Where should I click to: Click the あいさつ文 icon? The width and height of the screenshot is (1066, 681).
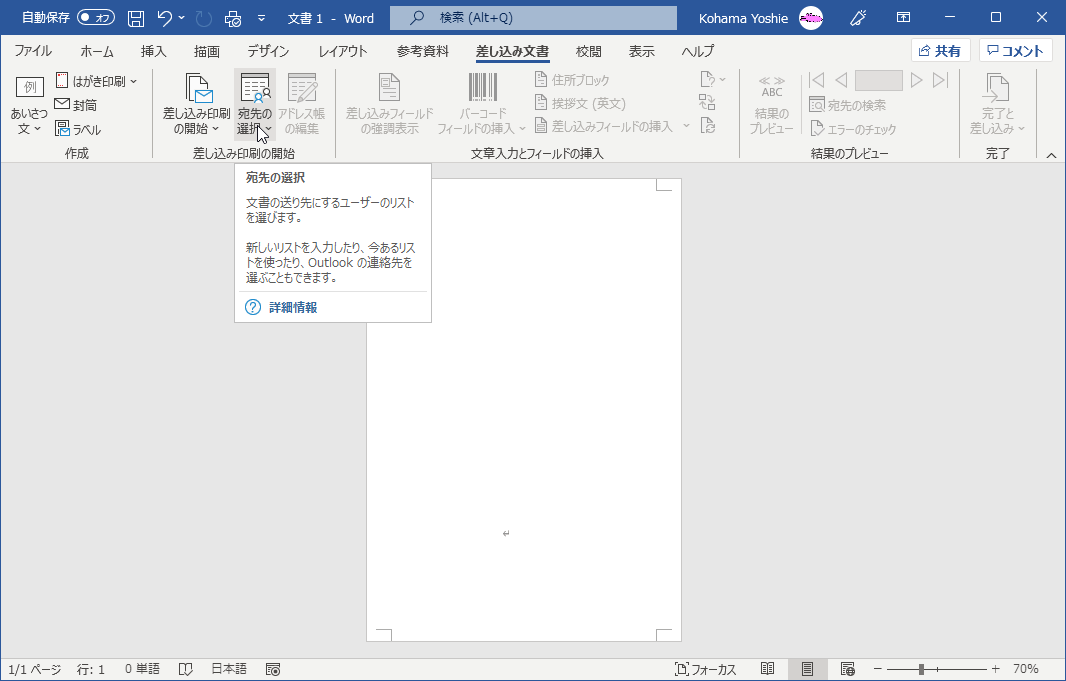(x=28, y=104)
